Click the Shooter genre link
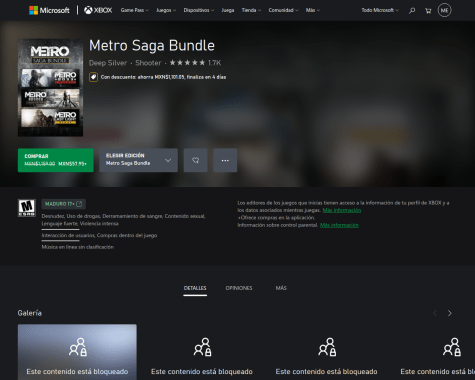475x380 pixels. [148, 63]
